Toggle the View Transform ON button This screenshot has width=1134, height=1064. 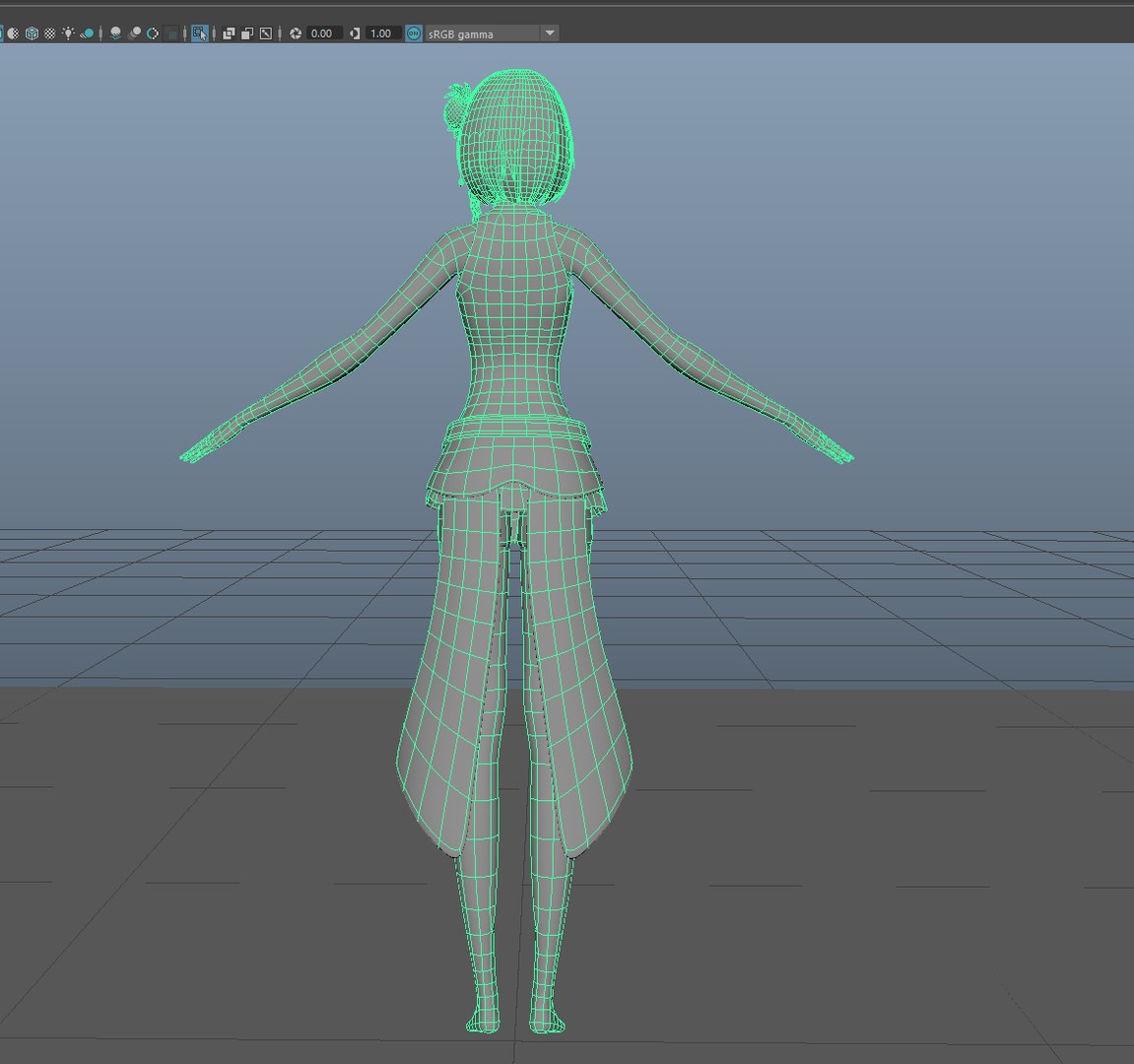(x=414, y=33)
